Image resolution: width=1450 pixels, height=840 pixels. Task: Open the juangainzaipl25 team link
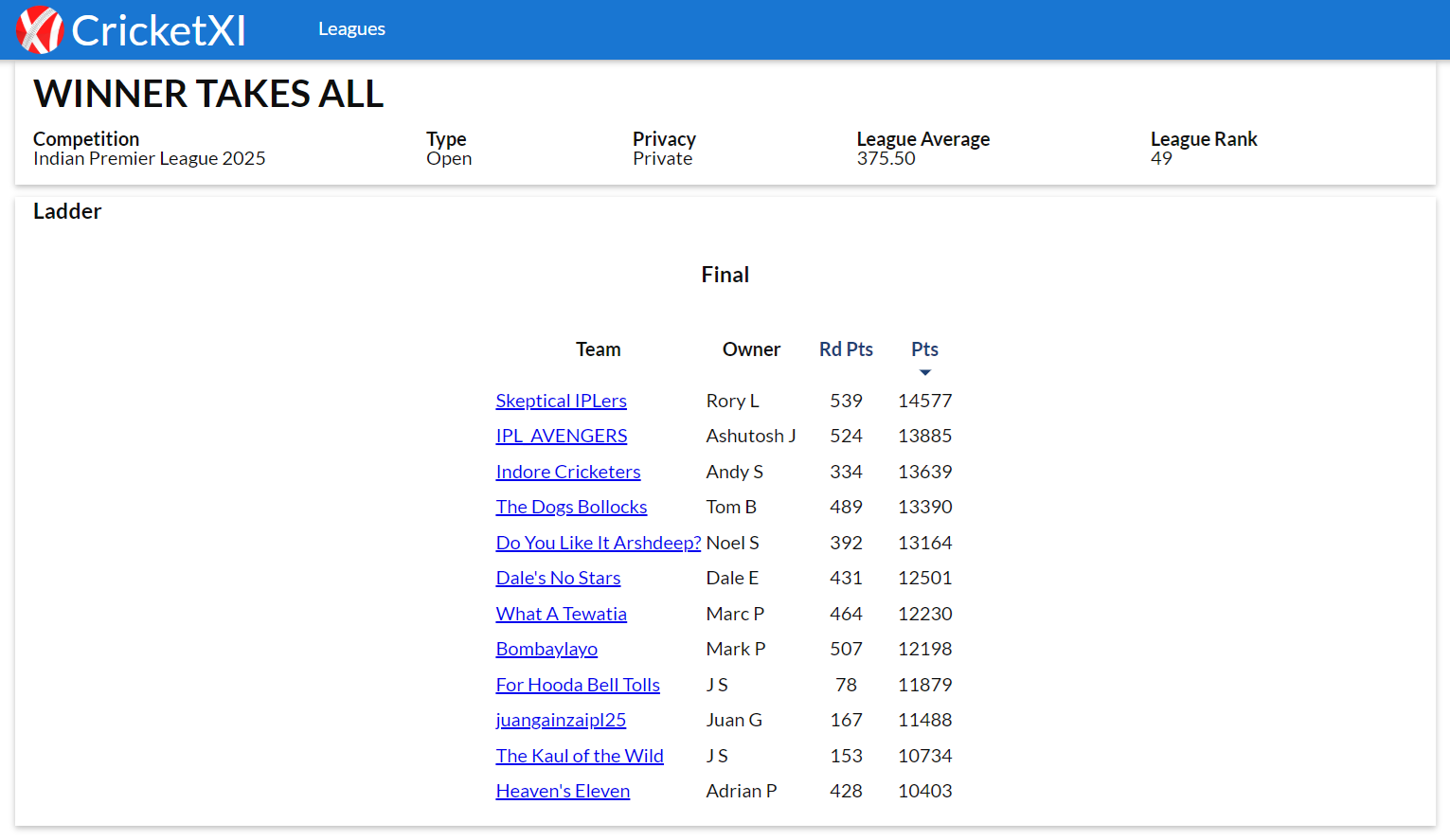pos(561,720)
